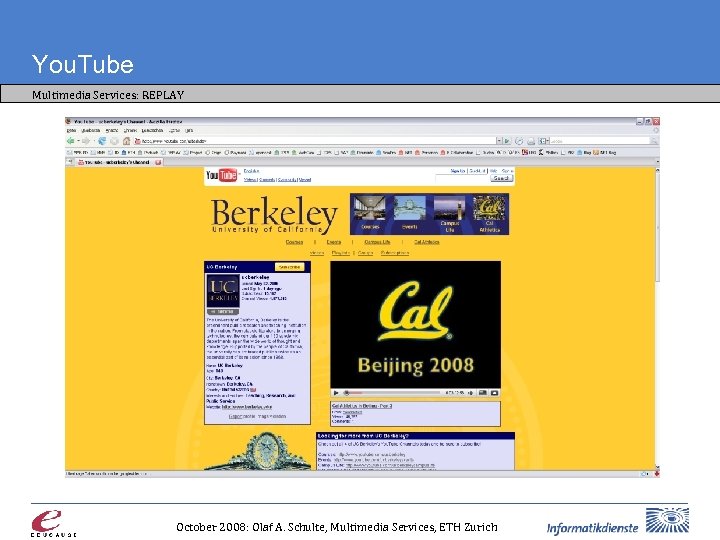Click the Informatikdienste logo on the slide footer

[618, 522]
